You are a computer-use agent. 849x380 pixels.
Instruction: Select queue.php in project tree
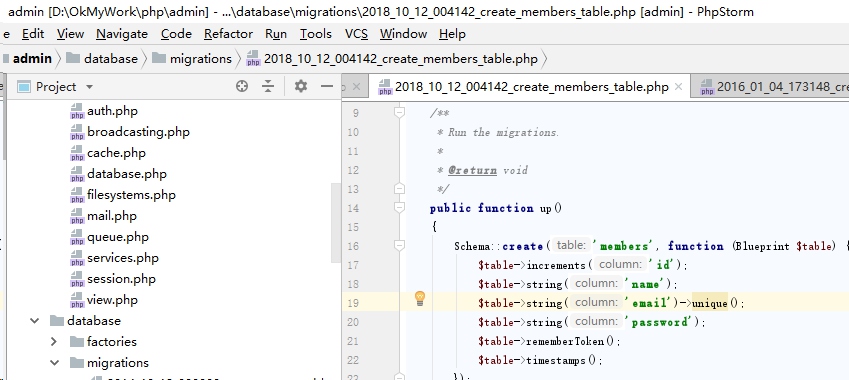point(117,237)
